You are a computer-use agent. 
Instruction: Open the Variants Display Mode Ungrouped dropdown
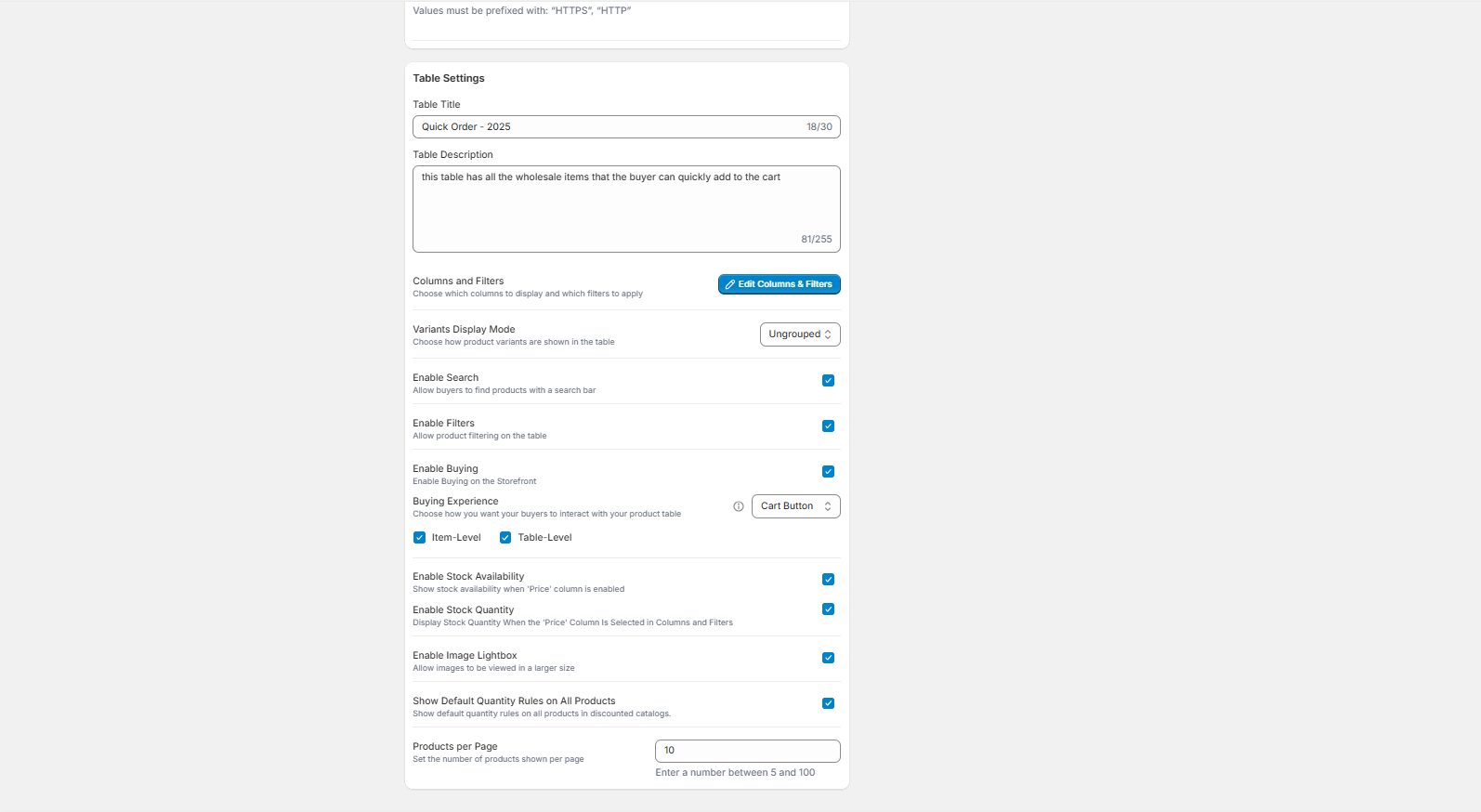coord(800,334)
